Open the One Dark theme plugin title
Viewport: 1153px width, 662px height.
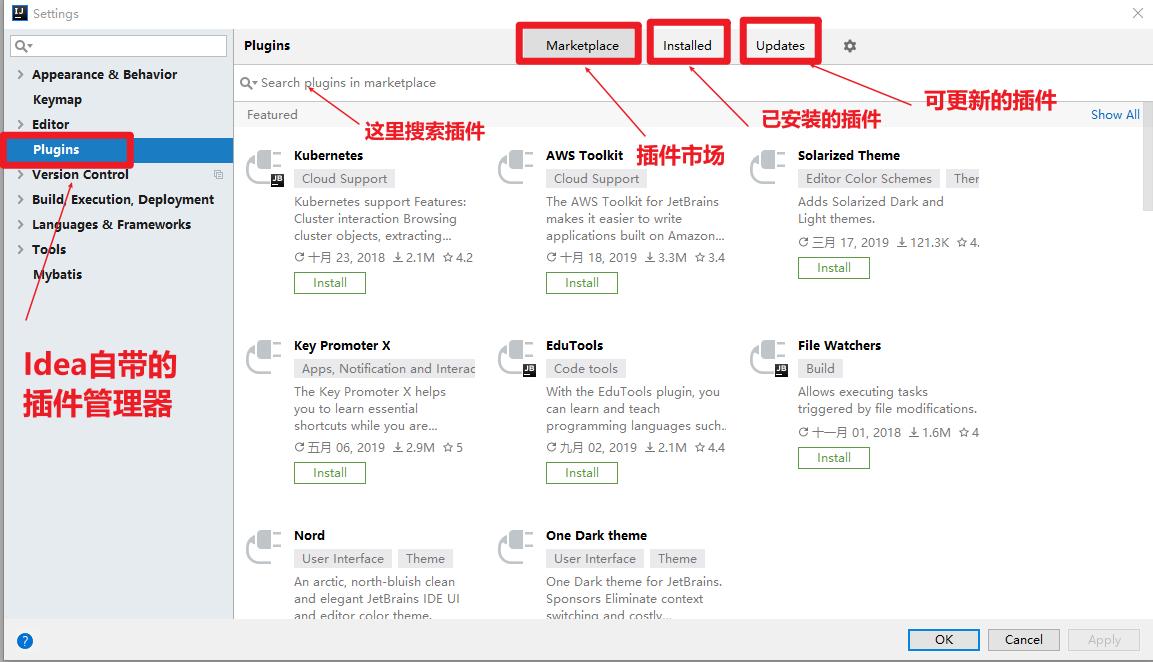[x=596, y=535]
